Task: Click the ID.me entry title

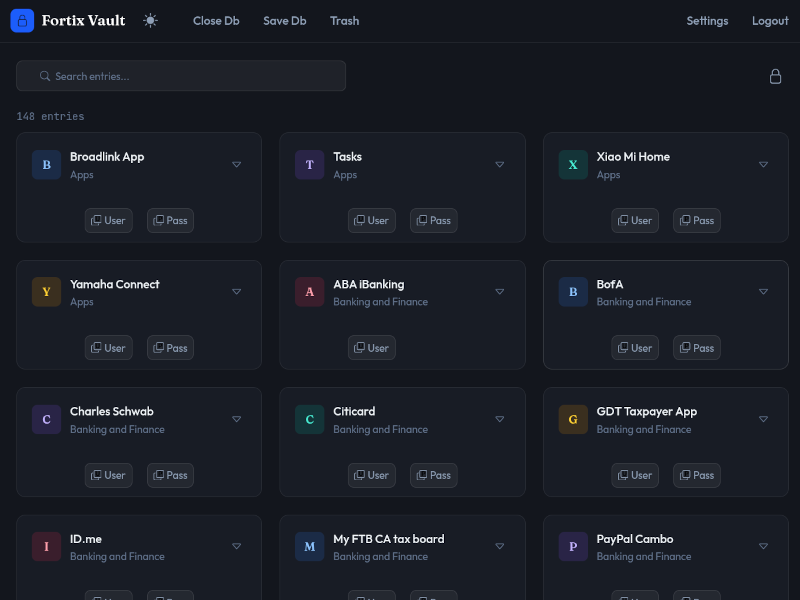Action: click(86, 539)
